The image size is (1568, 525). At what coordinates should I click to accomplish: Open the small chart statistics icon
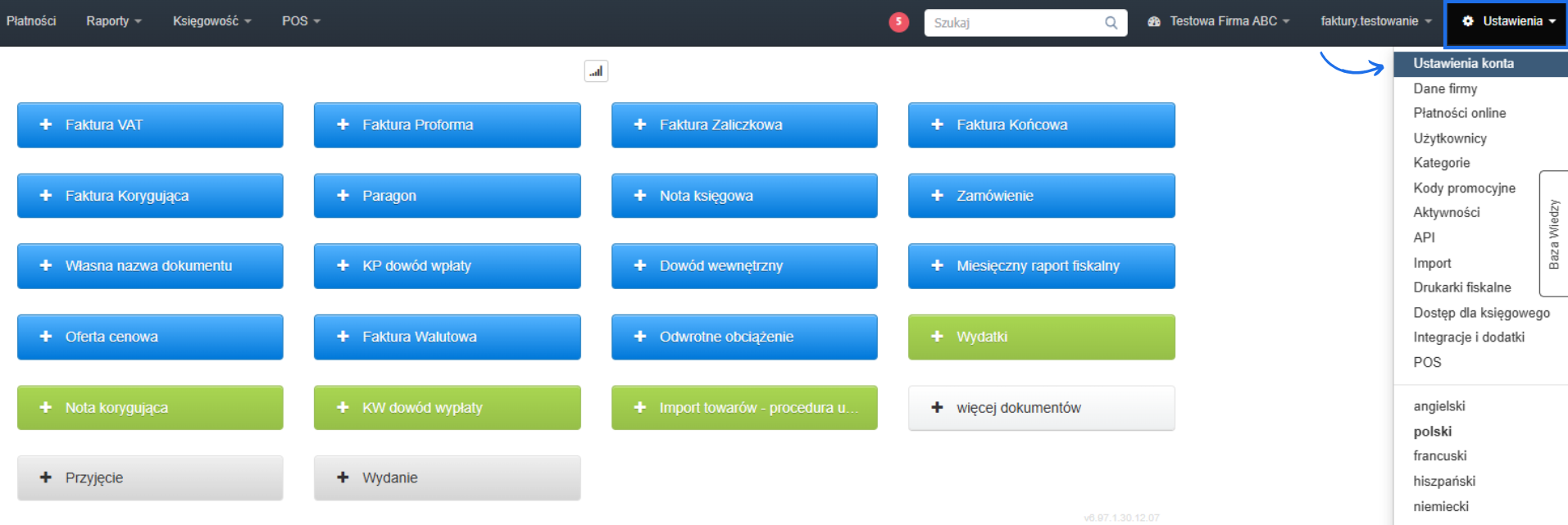[596, 71]
